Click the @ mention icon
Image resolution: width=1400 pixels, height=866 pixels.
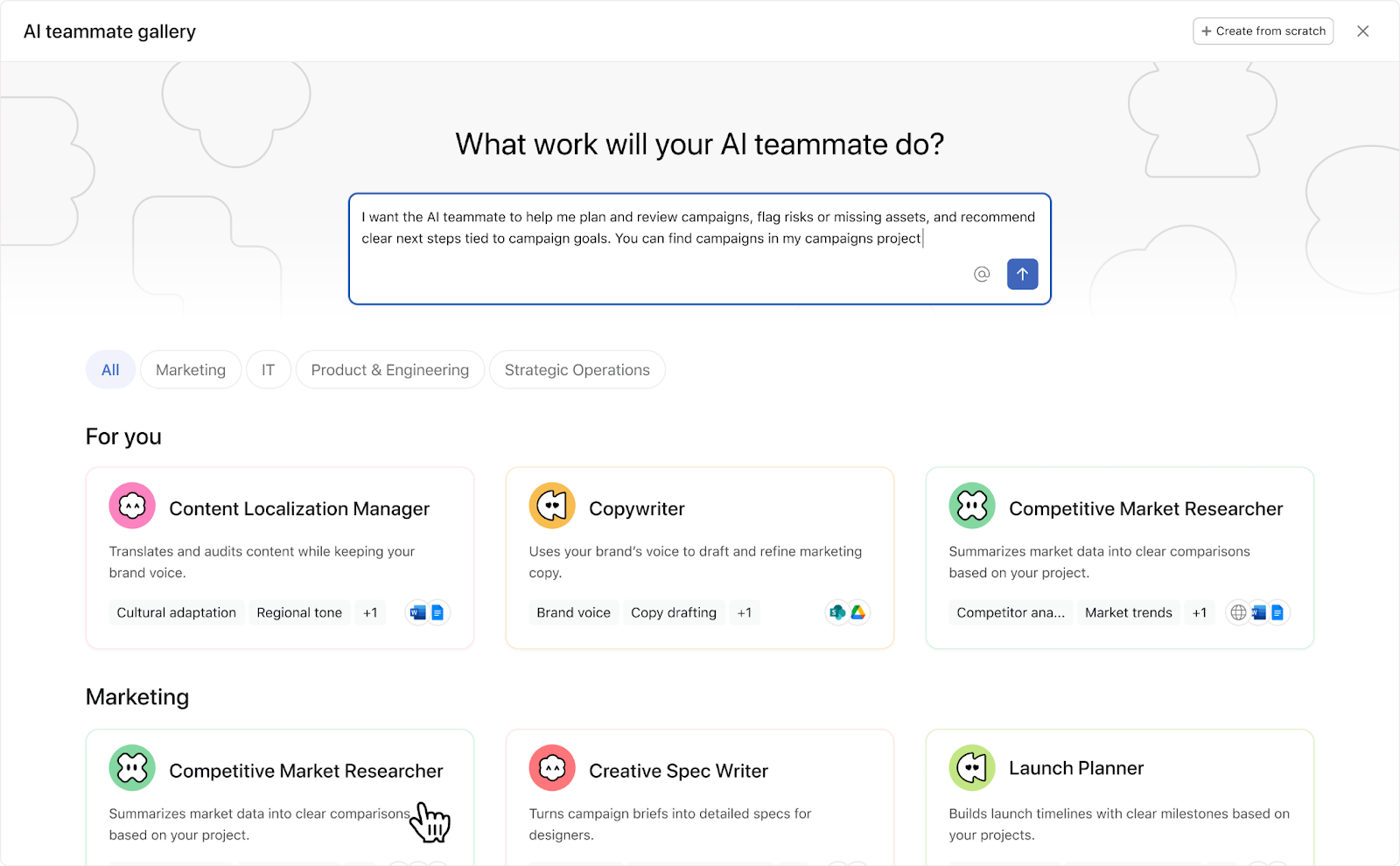(982, 275)
